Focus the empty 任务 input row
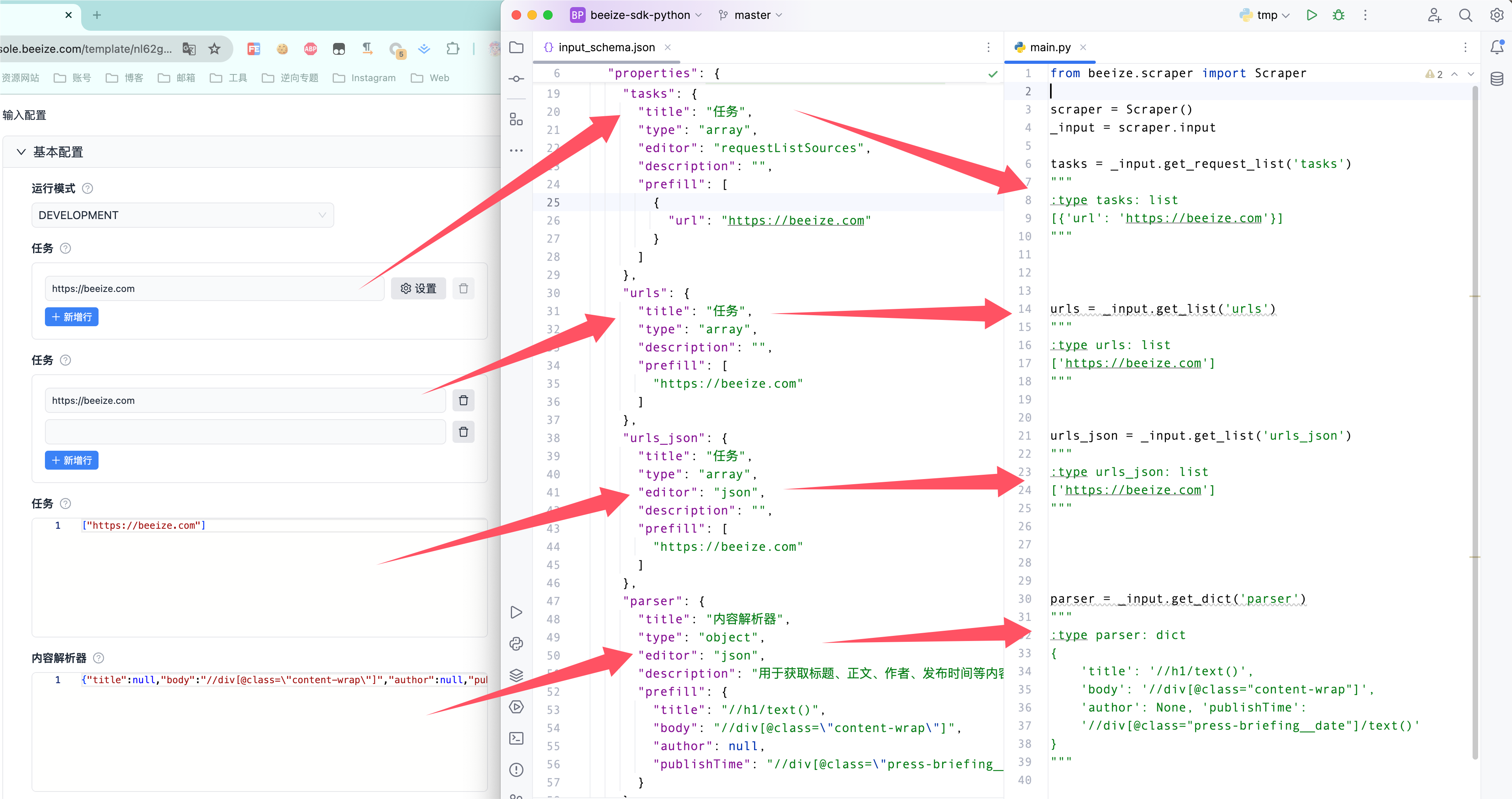The image size is (1512, 799). 245,432
